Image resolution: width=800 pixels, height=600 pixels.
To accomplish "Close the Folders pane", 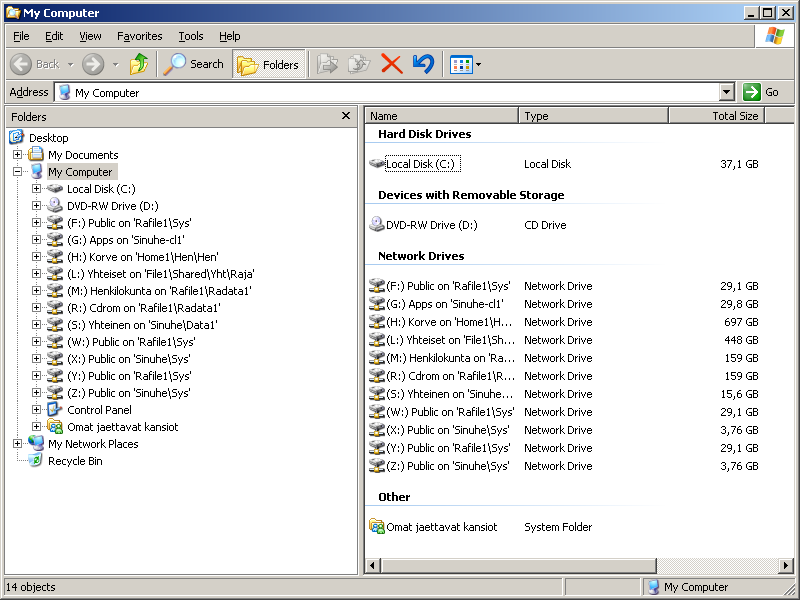I will point(346,116).
